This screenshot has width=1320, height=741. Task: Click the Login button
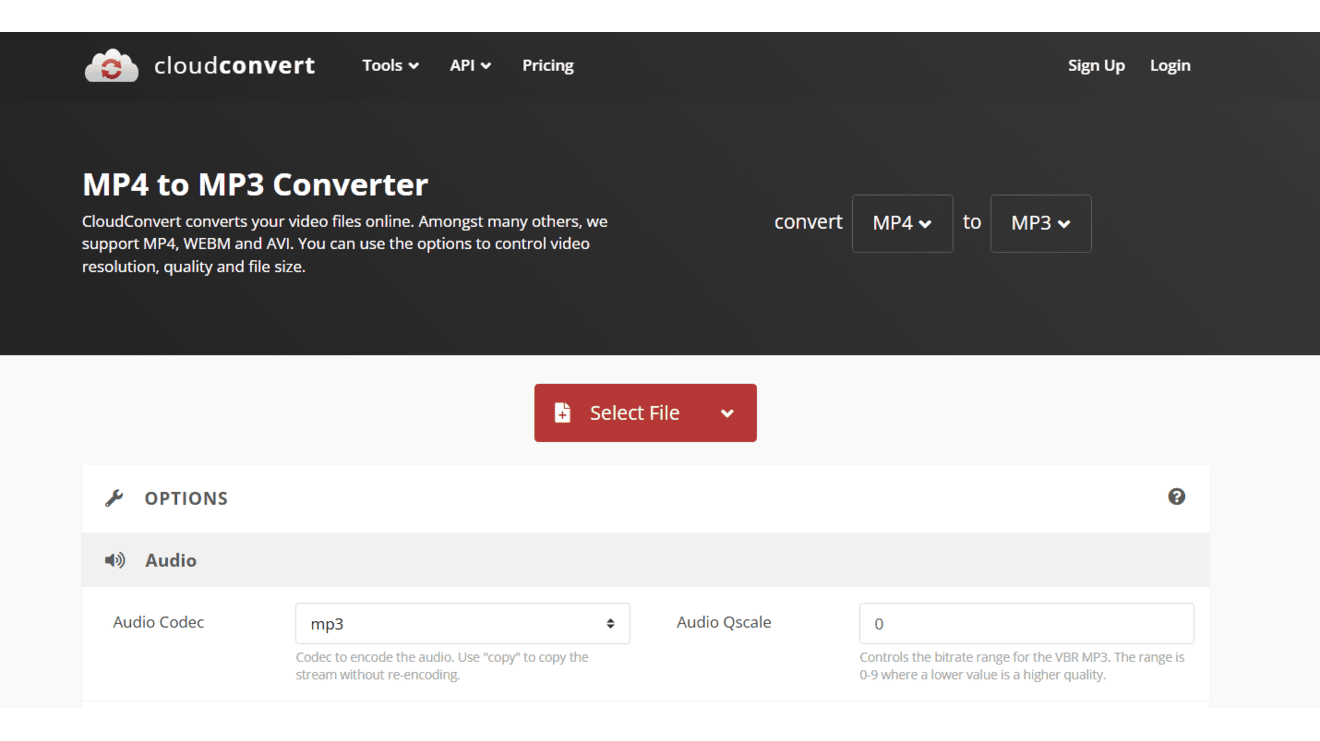1170,65
